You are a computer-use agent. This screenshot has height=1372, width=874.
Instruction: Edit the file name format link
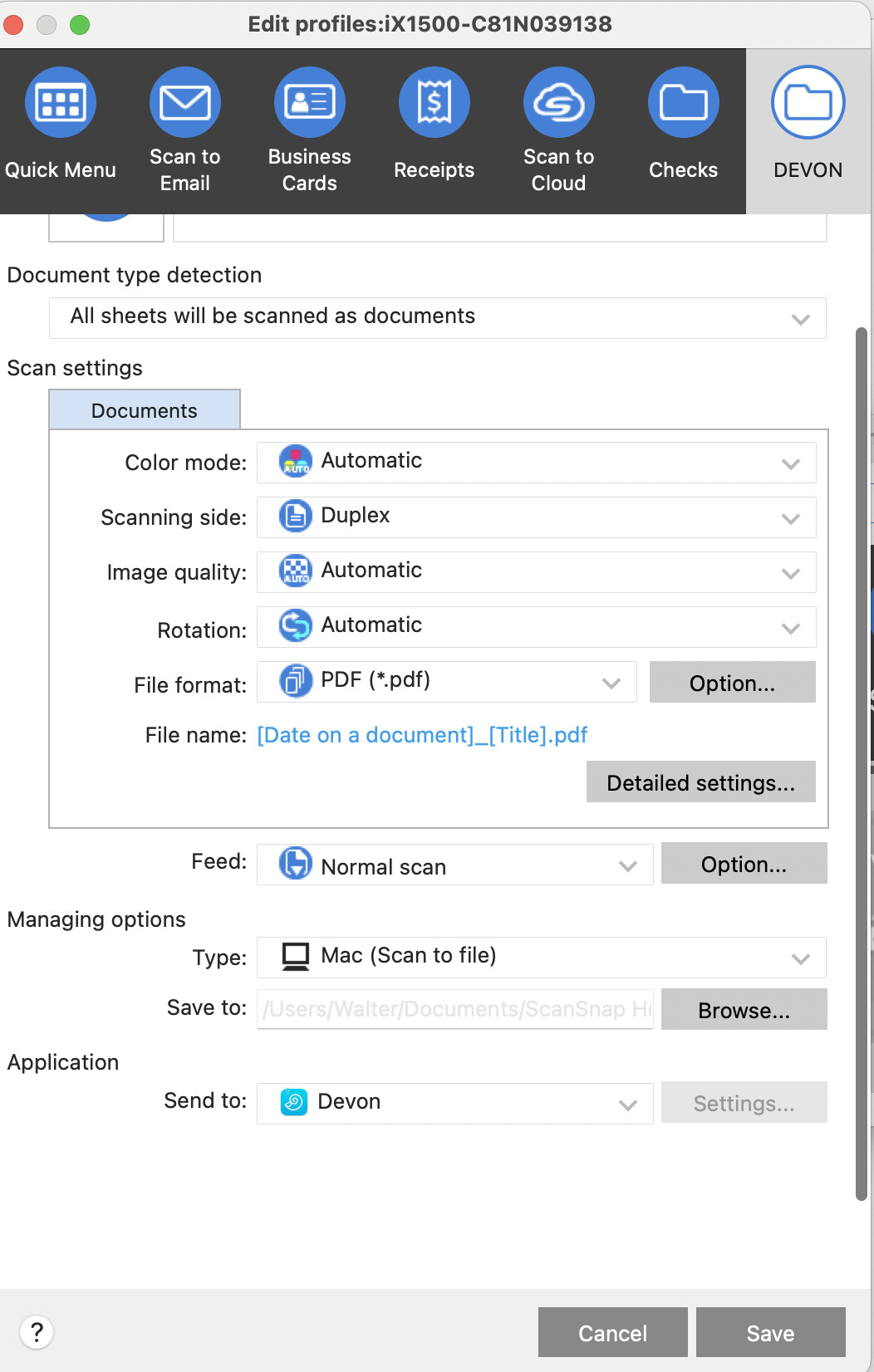point(422,735)
